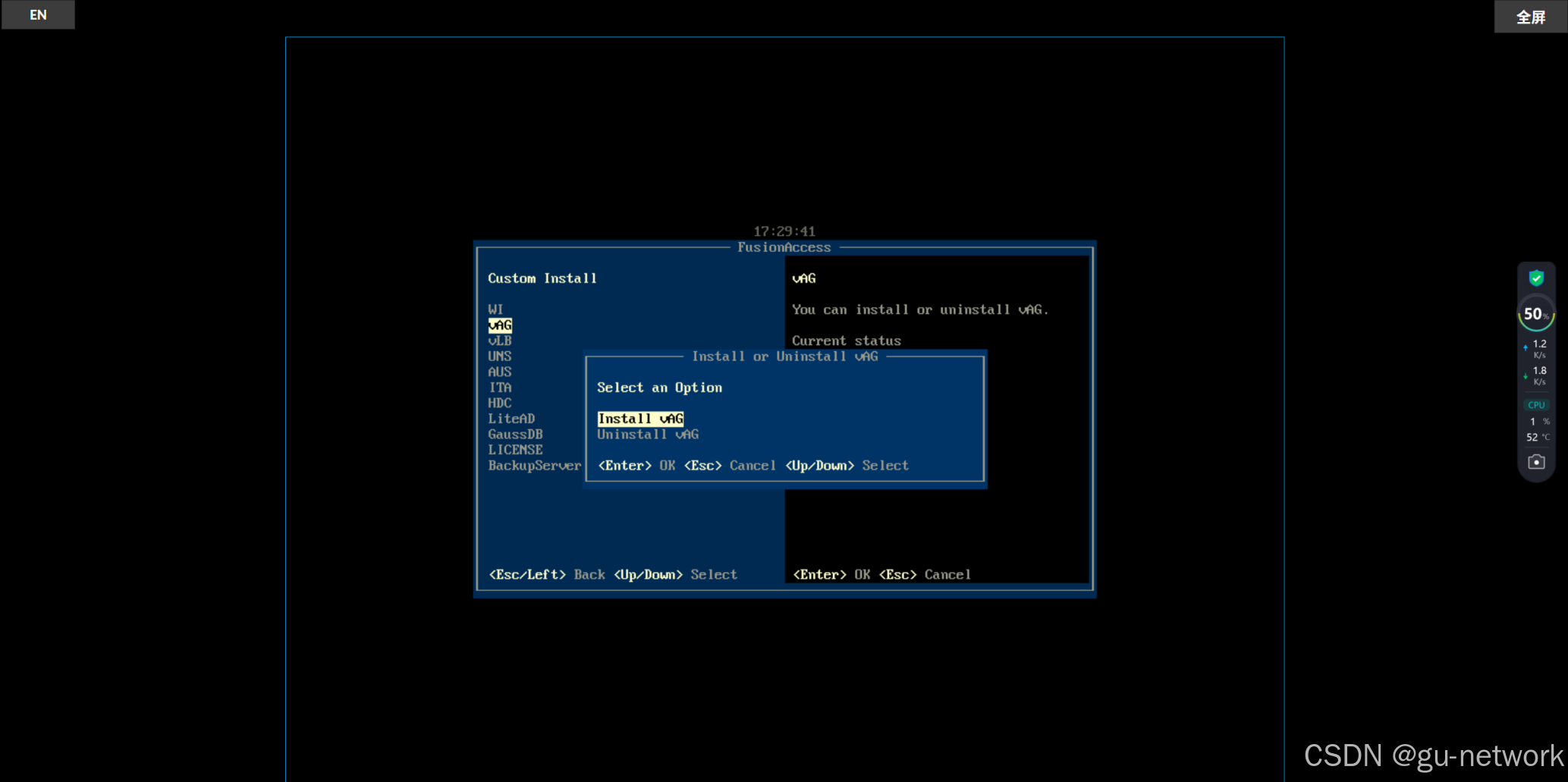
Task: Click the Current status label
Action: coord(847,341)
